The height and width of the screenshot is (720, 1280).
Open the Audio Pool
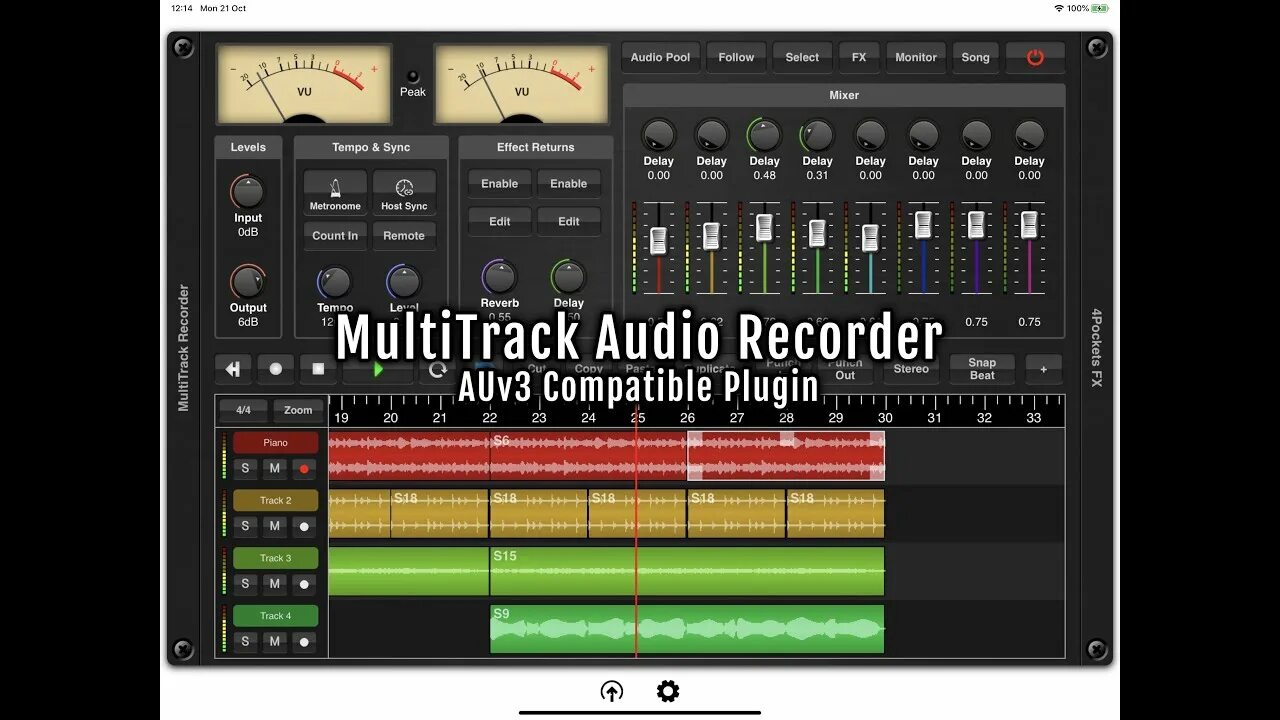click(x=660, y=57)
